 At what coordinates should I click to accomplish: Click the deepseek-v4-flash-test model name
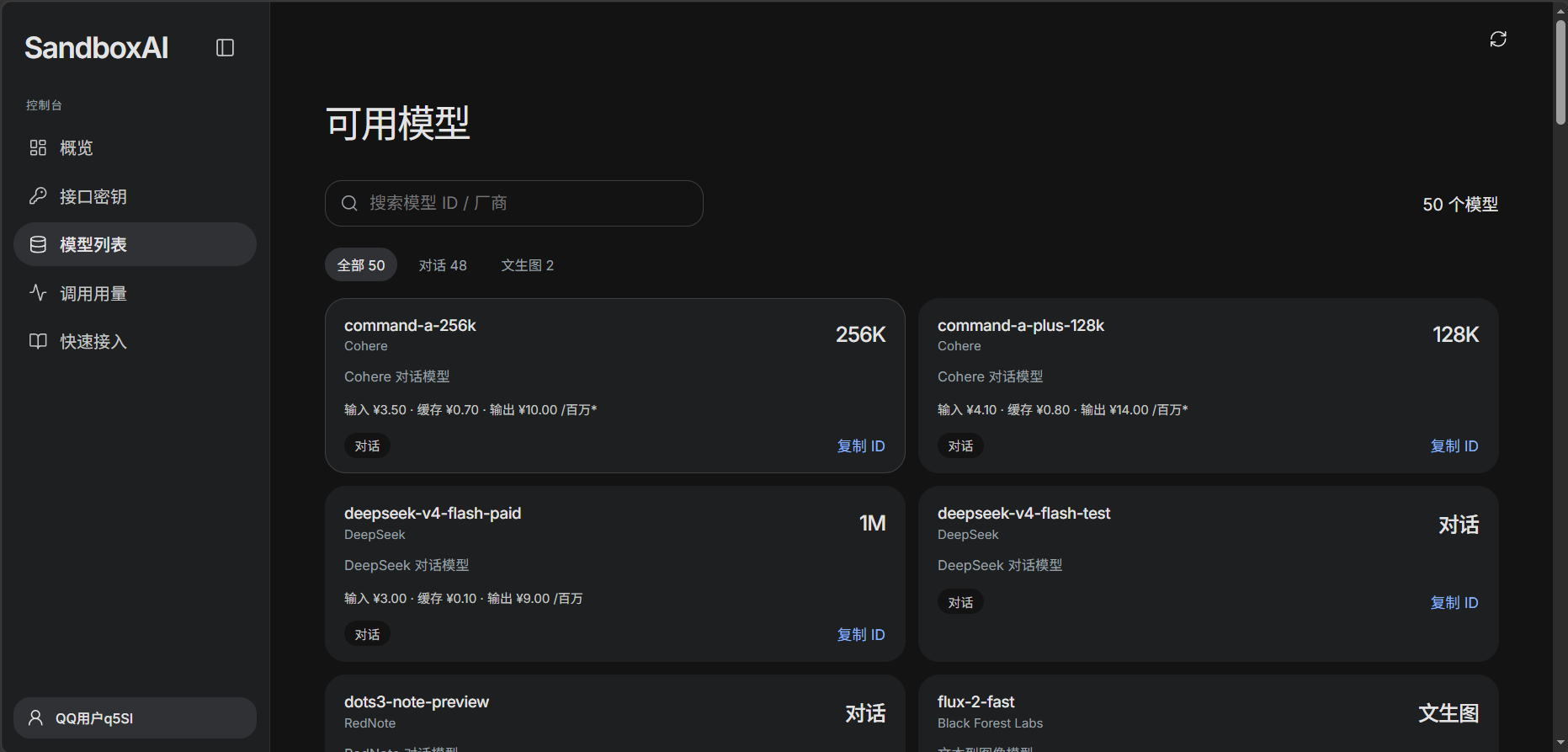(1024, 514)
